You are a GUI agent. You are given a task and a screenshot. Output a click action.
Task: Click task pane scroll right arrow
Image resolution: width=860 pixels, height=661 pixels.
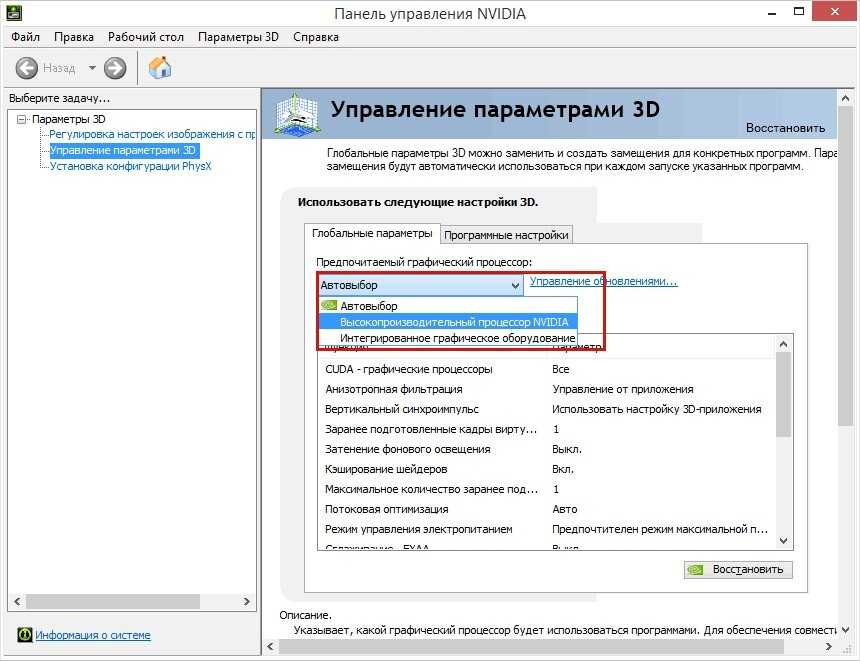click(247, 601)
